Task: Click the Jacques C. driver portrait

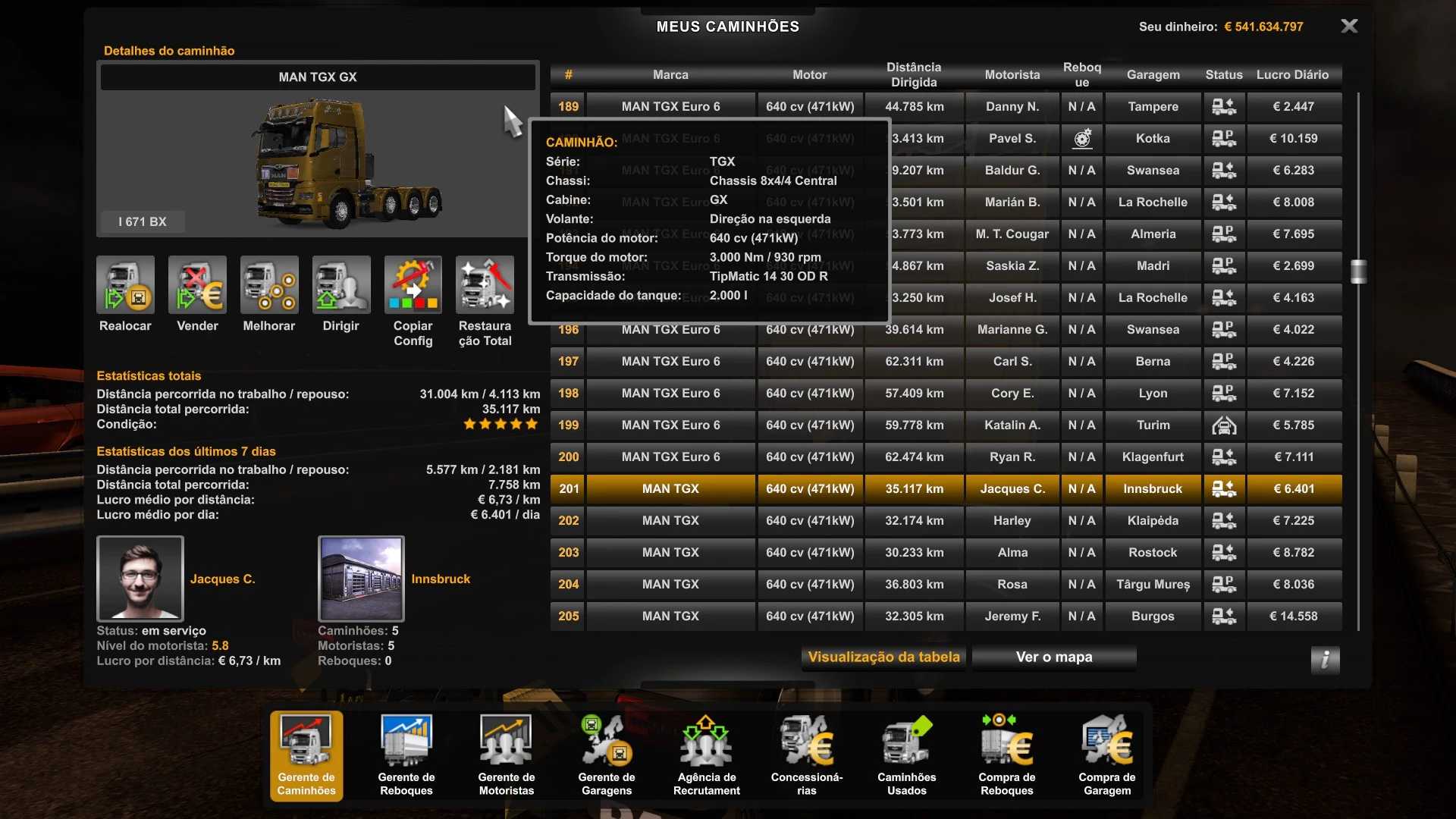Action: 140,578
